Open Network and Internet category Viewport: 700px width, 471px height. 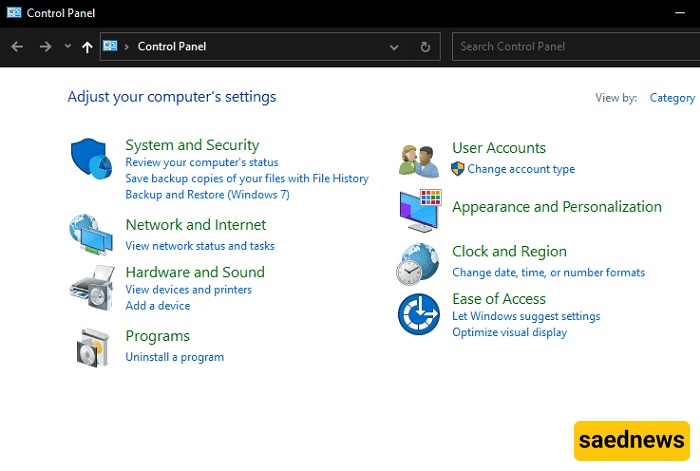pyautogui.click(x=196, y=225)
